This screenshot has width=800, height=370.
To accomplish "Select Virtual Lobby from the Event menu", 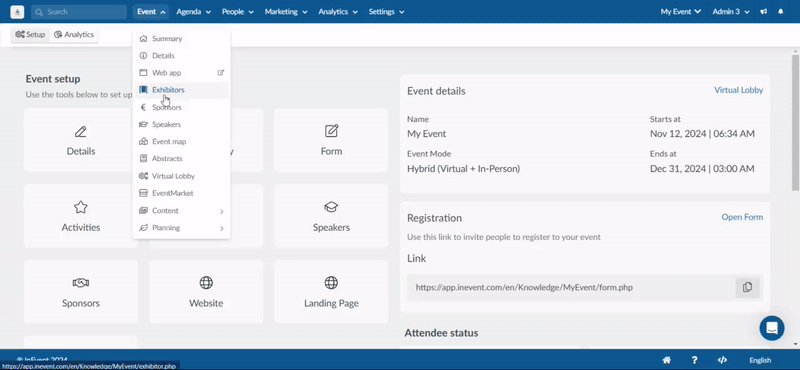I will (181, 176).
